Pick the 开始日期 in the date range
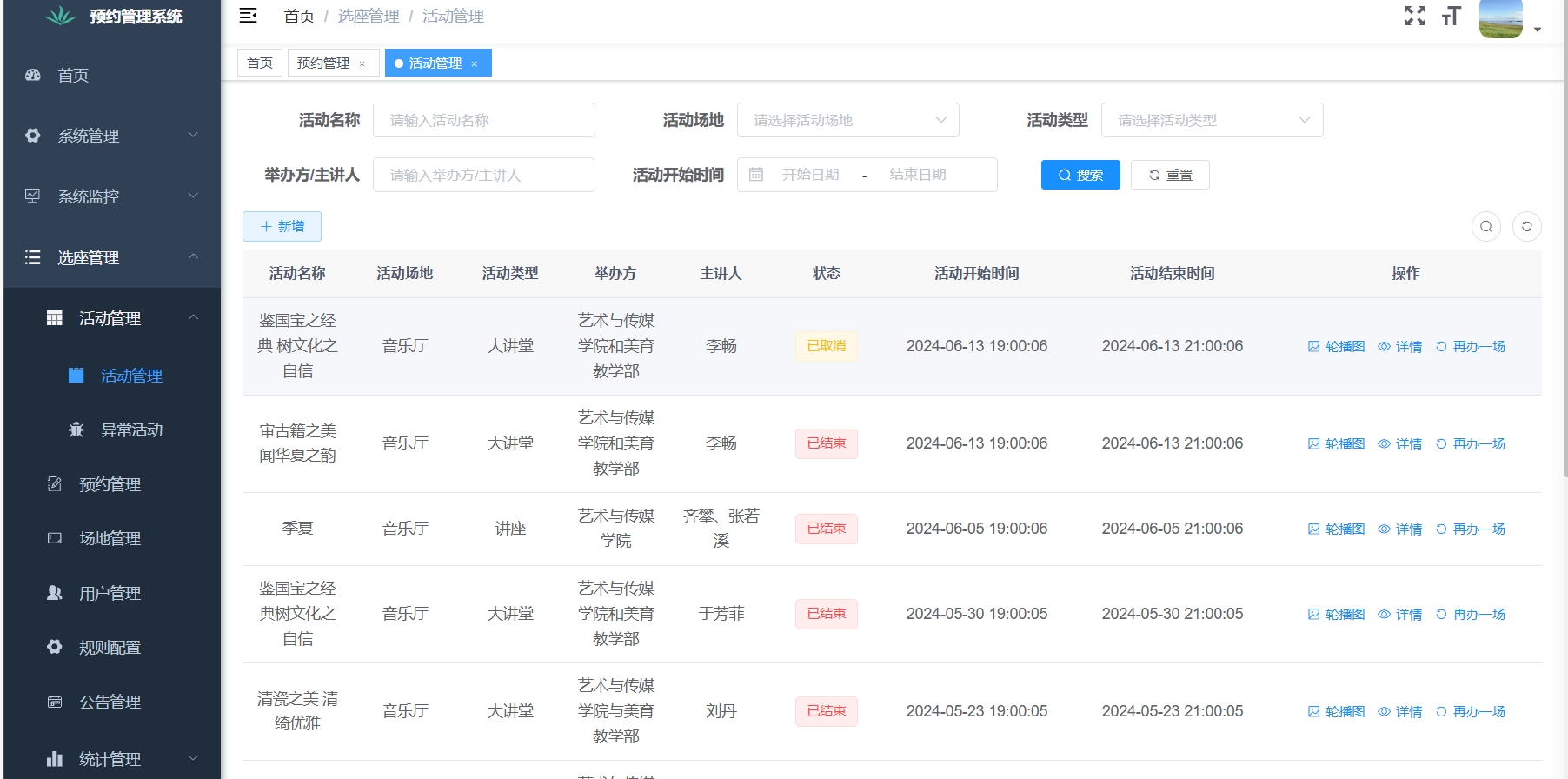Screen dimensions: 1568x779 coord(810,175)
